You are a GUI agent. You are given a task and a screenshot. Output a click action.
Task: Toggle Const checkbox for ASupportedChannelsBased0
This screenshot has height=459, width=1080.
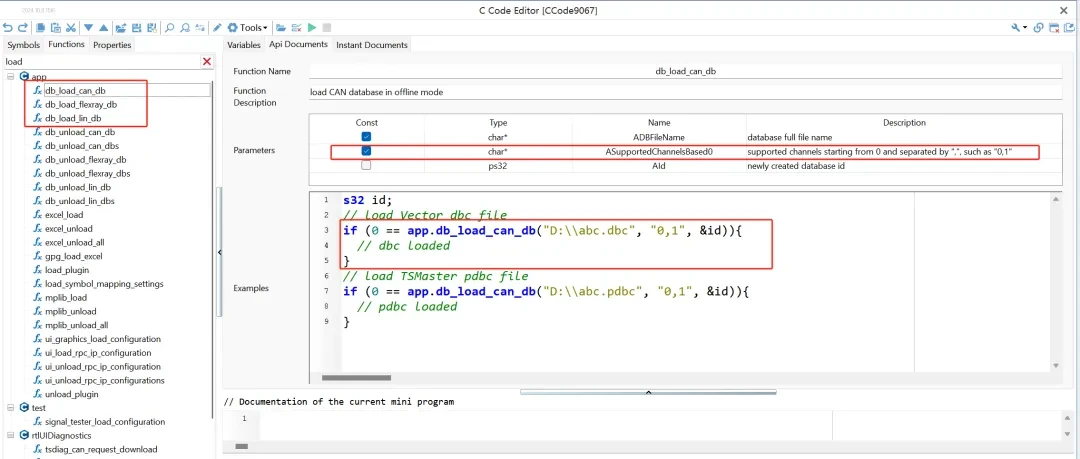tap(366, 151)
